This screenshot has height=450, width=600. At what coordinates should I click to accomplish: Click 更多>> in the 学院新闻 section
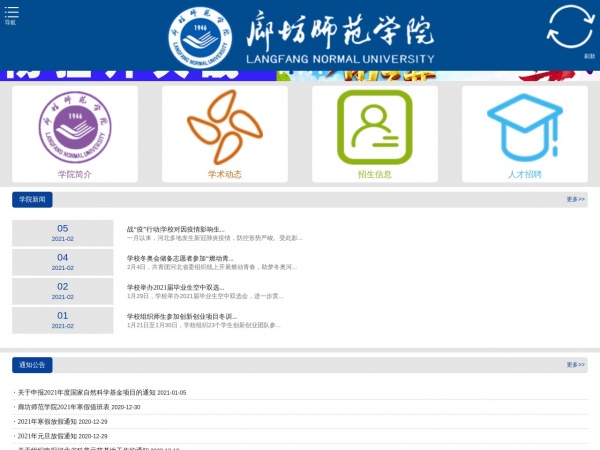pyautogui.click(x=576, y=199)
